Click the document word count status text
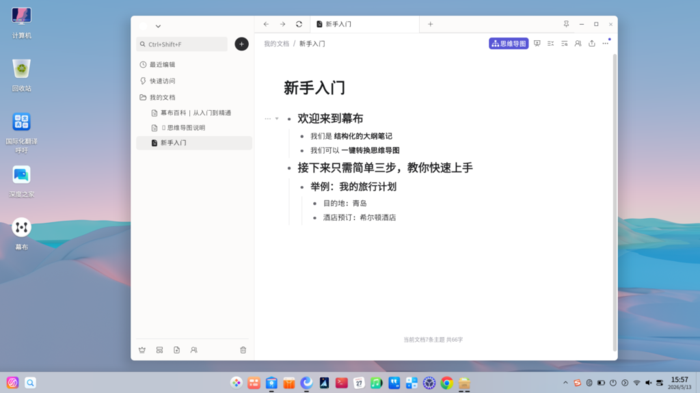 [433, 340]
